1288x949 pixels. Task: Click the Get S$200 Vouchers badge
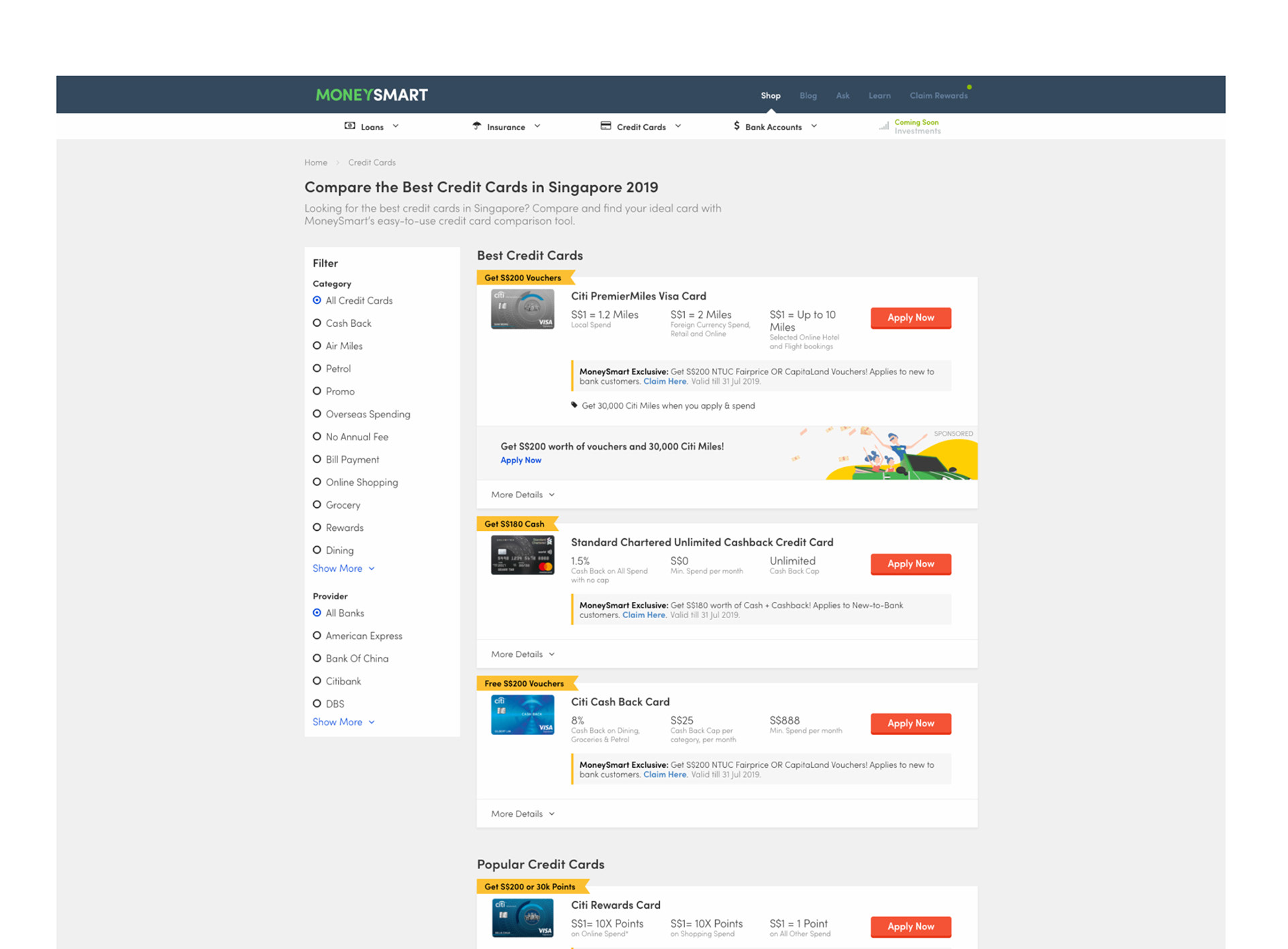click(x=525, y=278)
